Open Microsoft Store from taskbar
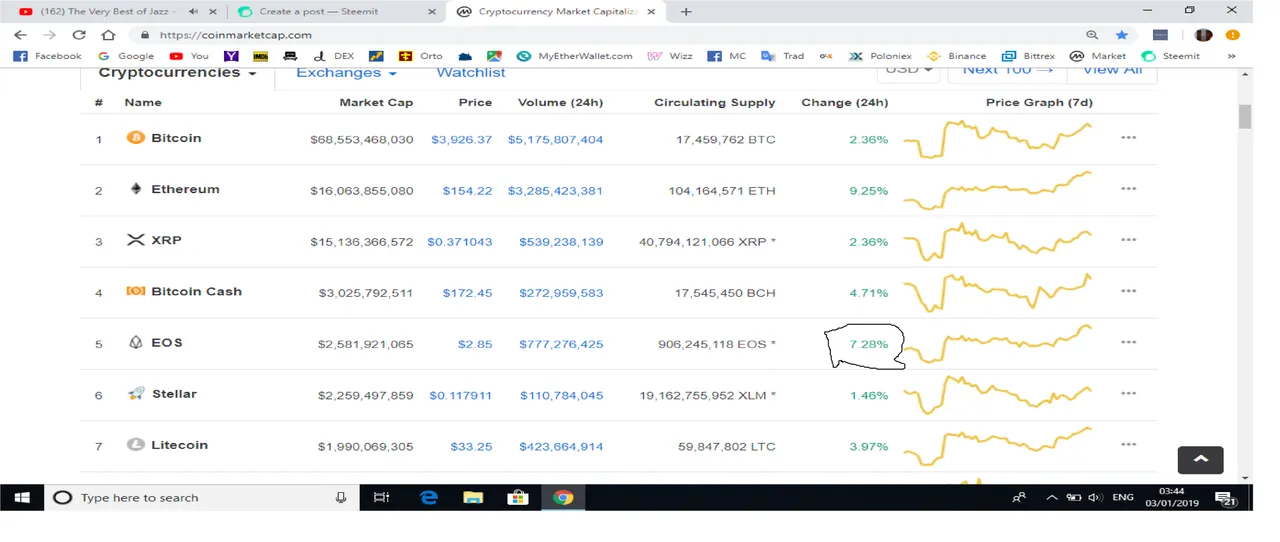This screenshot has width=1280, height=542. click(x=518, y=497)
